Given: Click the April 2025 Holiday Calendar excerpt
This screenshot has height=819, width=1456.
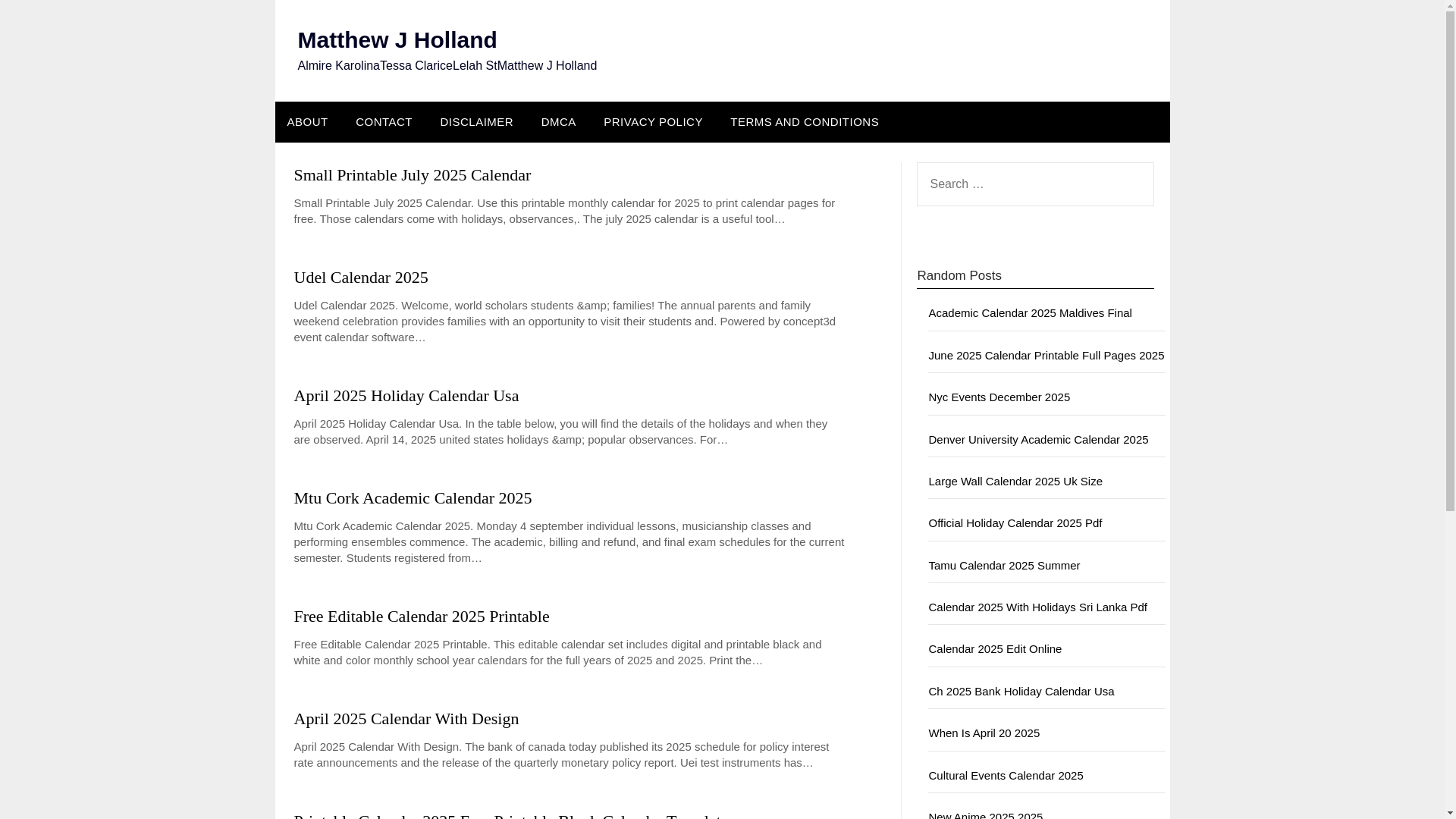Looking at the screenshot, I should coord(560,432).
